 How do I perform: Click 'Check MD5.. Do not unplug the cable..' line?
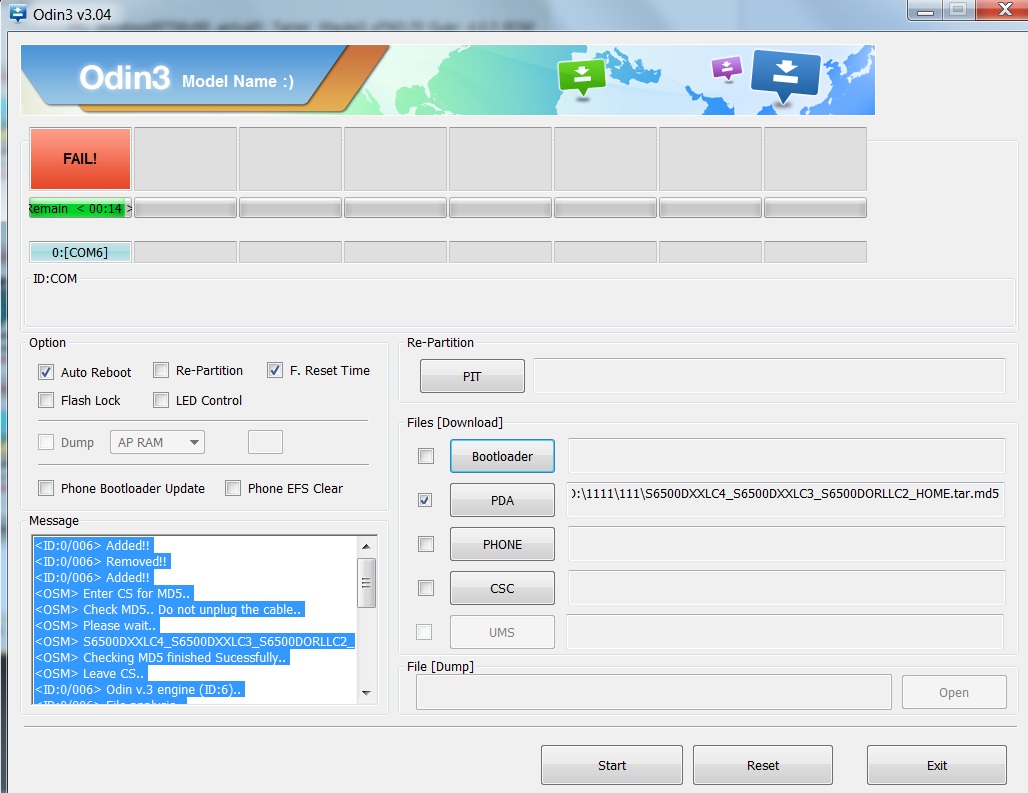(x=169, y=609)
